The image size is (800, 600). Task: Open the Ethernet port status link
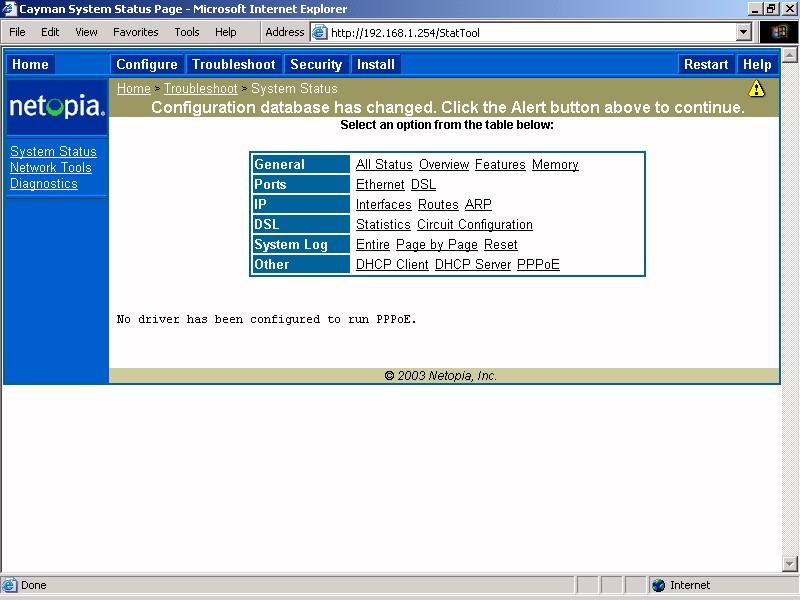click(x=380, y=185)
